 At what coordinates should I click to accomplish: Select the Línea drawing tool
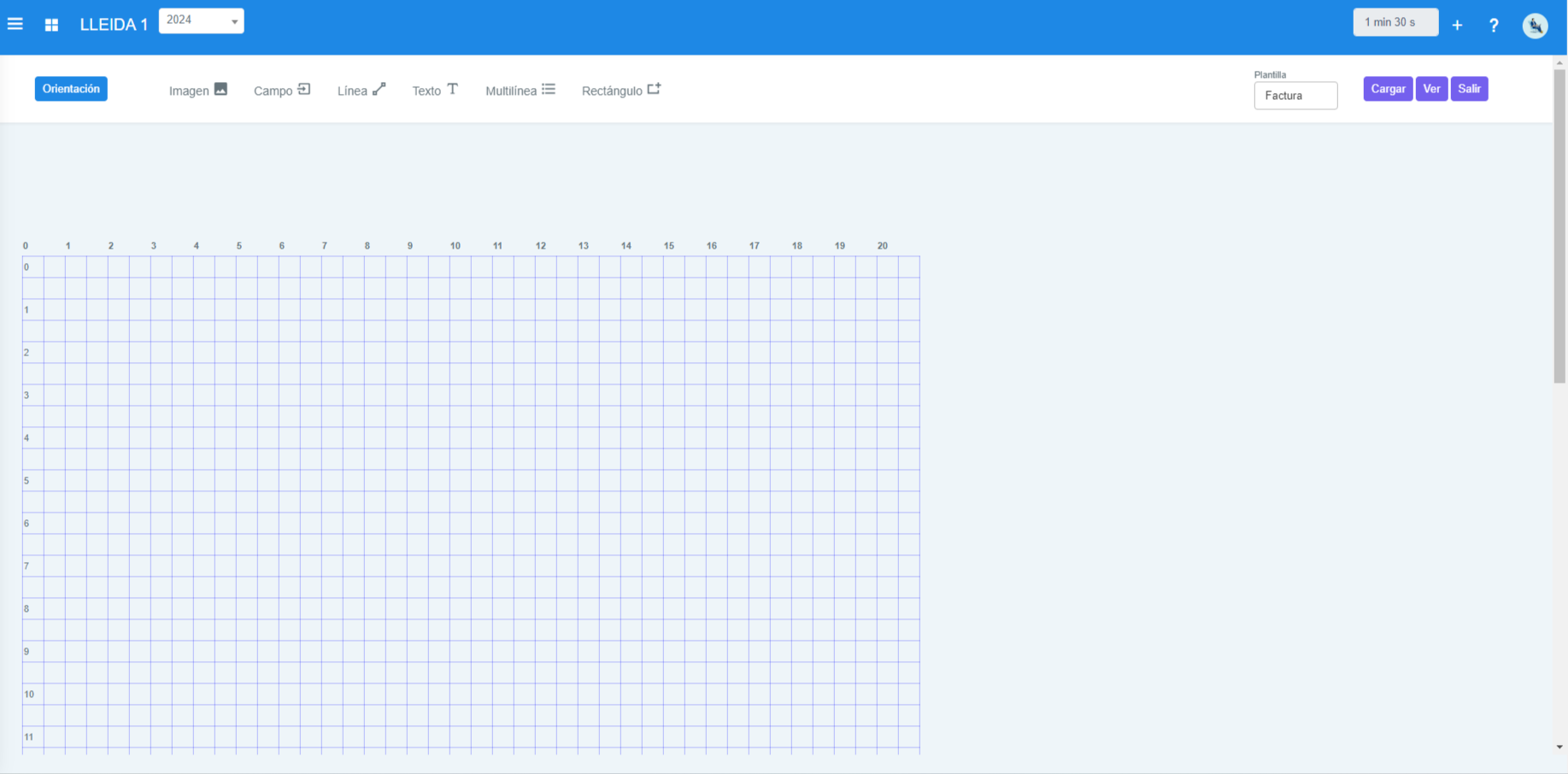click(361, 90)
